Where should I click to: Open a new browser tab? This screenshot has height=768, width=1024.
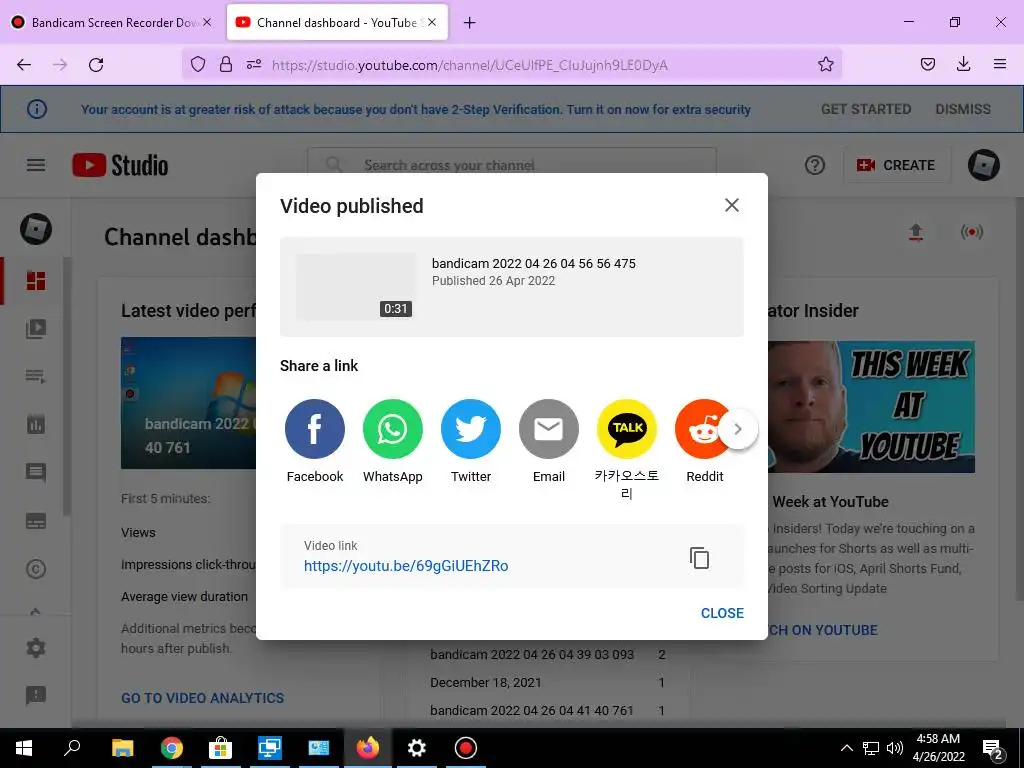[x=470, y=23]
